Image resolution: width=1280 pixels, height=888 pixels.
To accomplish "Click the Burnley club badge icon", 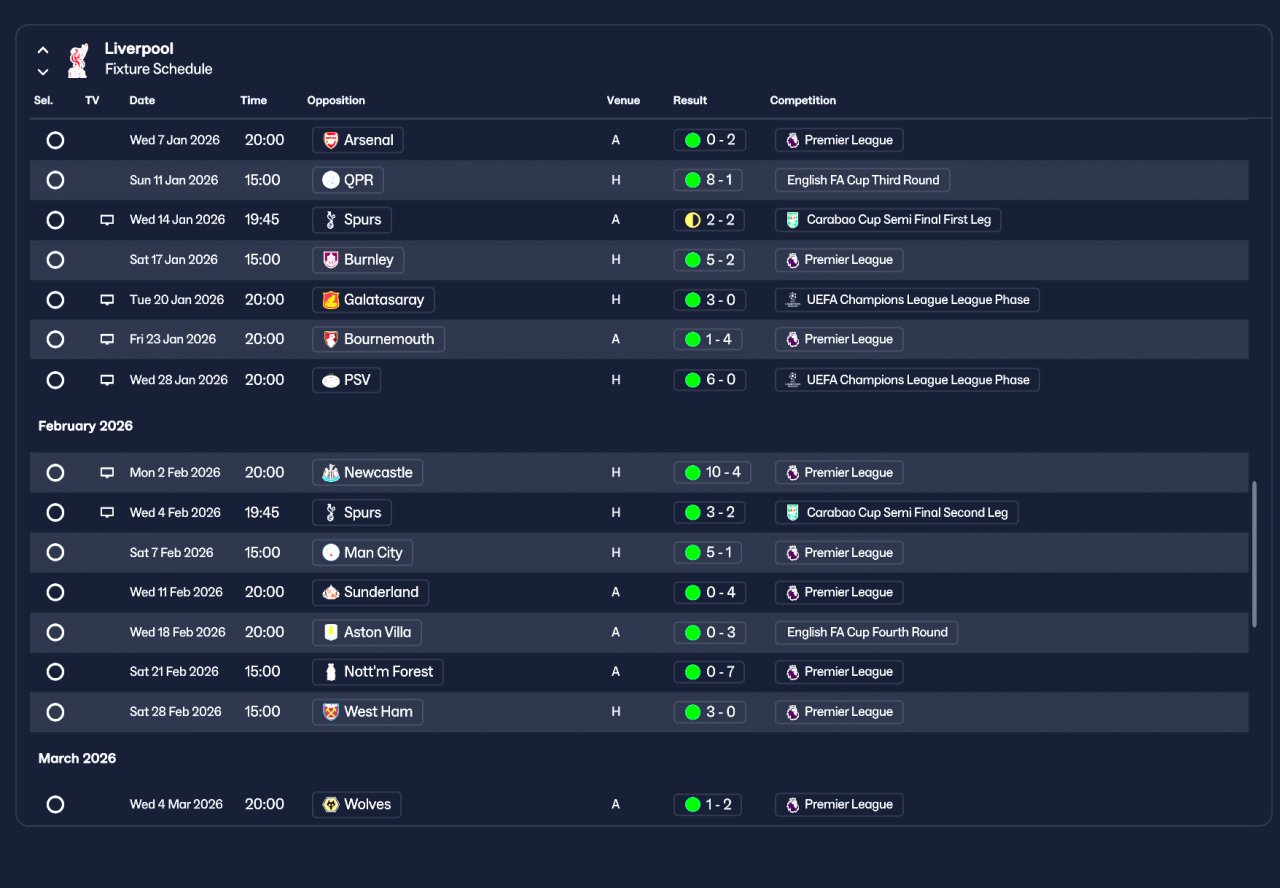I will [x=330, y=260].
